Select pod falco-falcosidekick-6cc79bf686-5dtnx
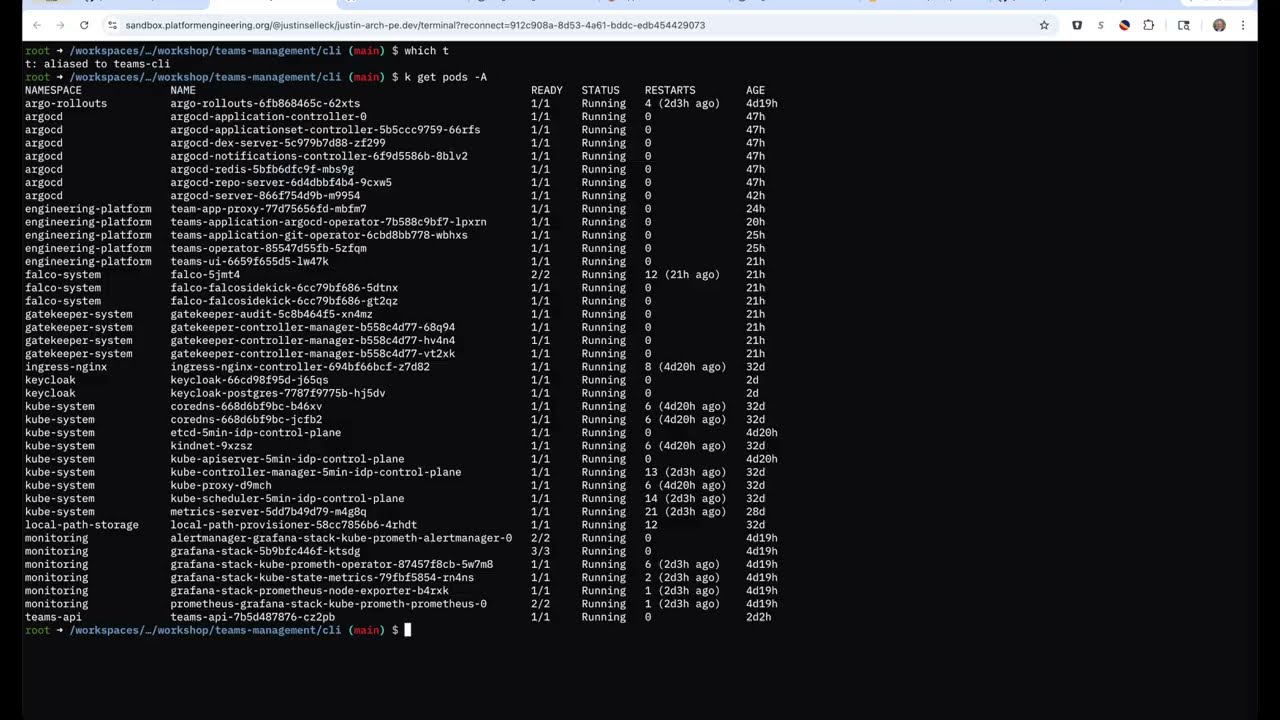 284,288
